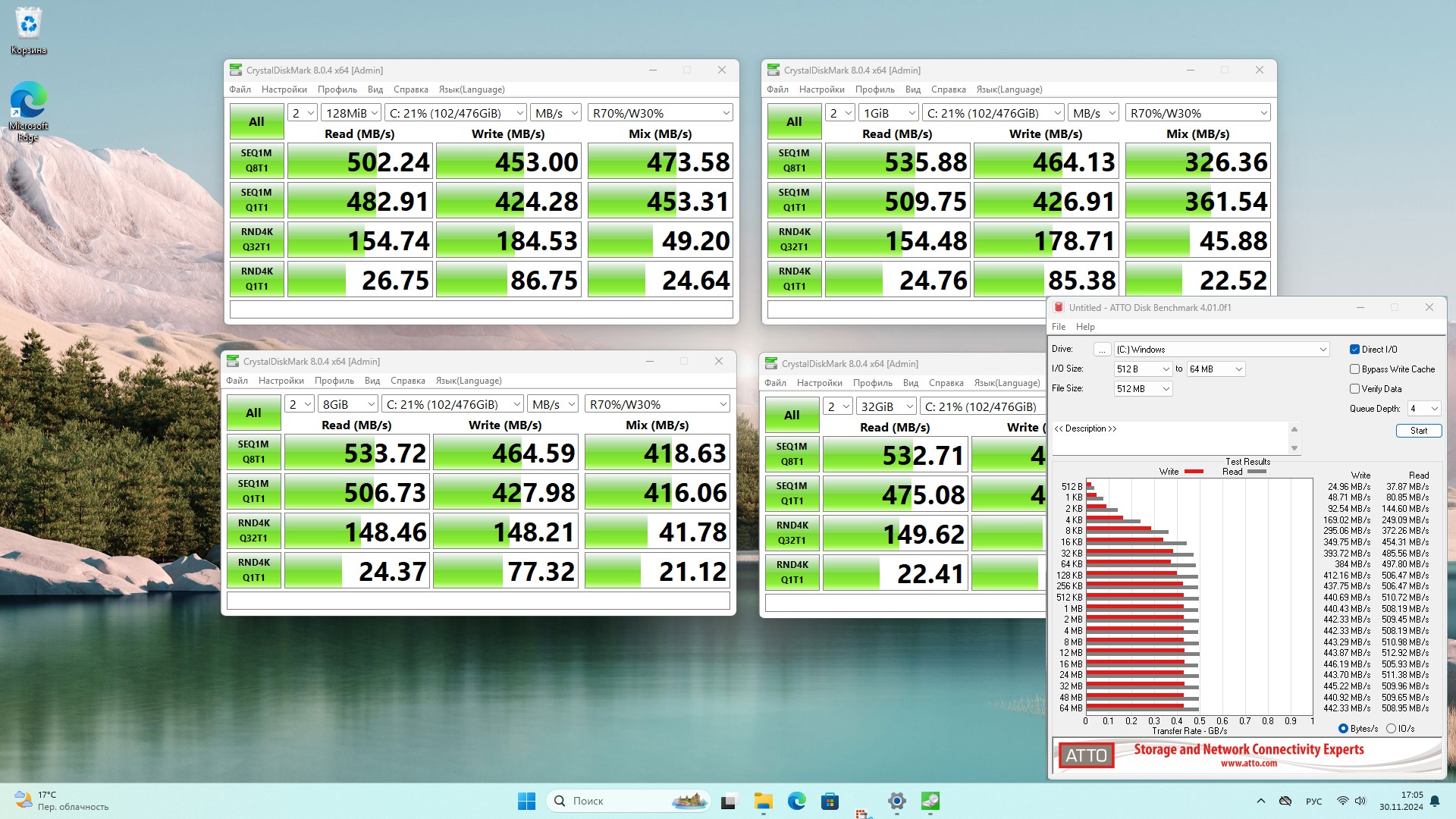The width and height of the screenshot is (1456, 819).
Task: Open Settings gear in taskbar
Action: click(896, 801)
